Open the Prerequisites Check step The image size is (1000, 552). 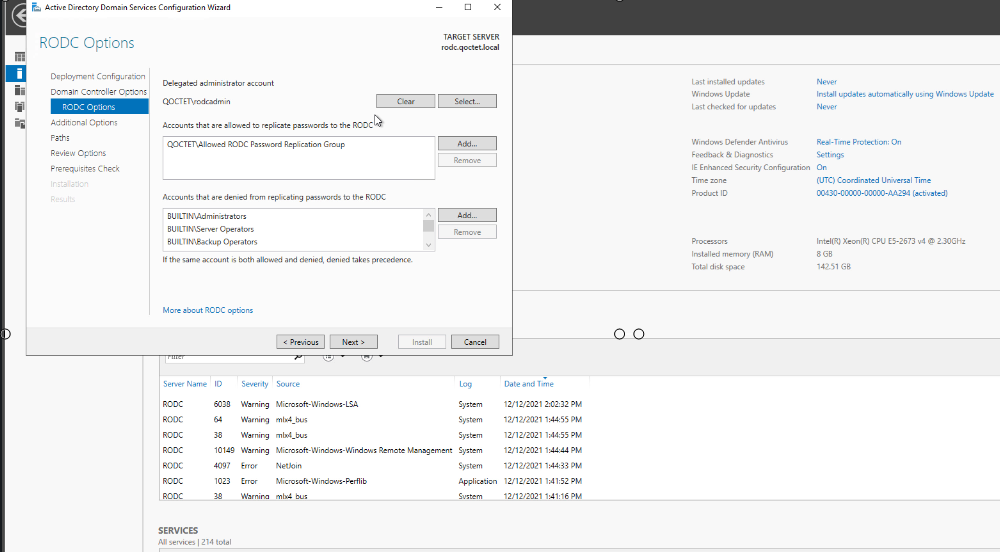point(85,168)
